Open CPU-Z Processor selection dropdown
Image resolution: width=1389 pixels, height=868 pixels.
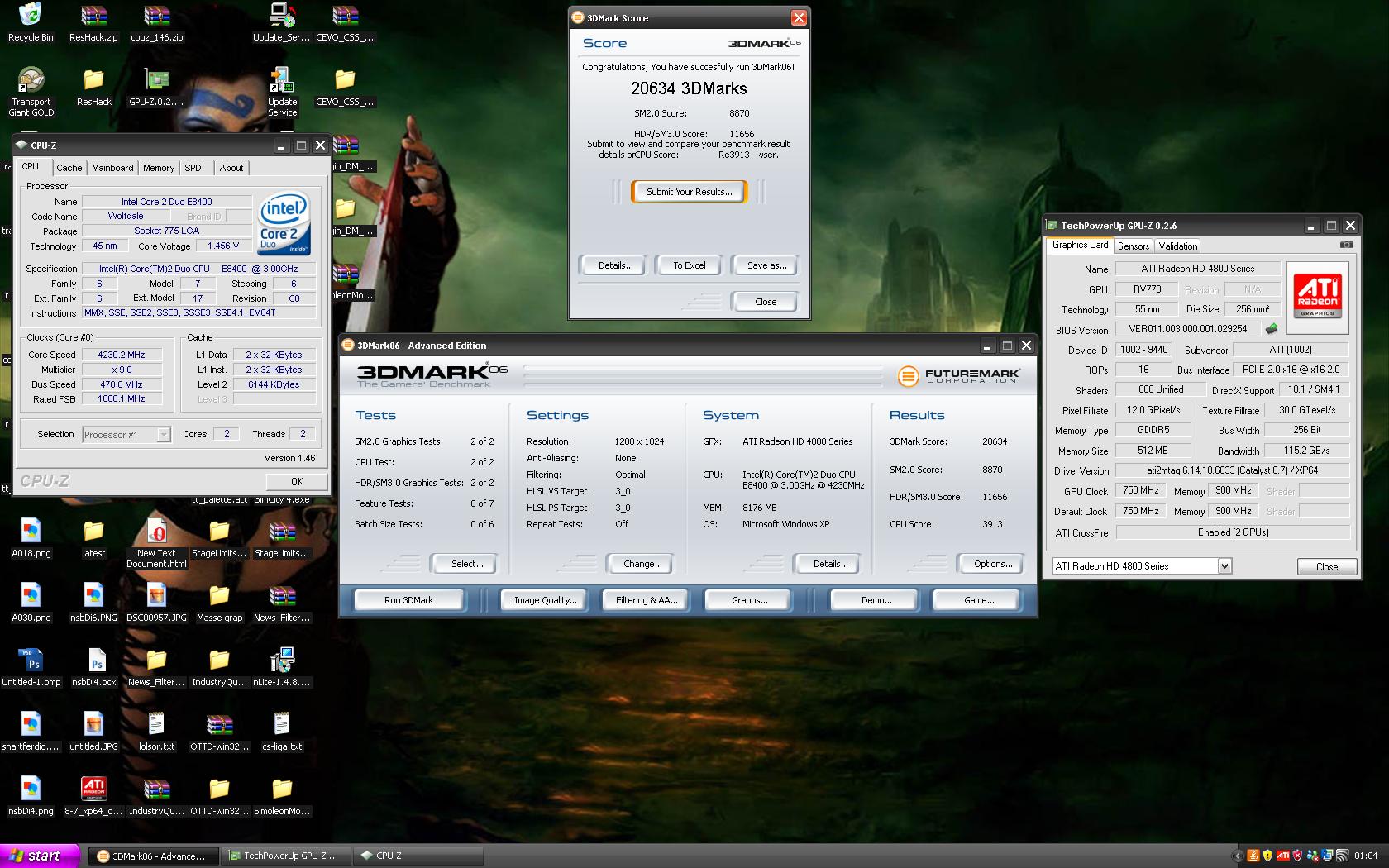pos(126,434)
